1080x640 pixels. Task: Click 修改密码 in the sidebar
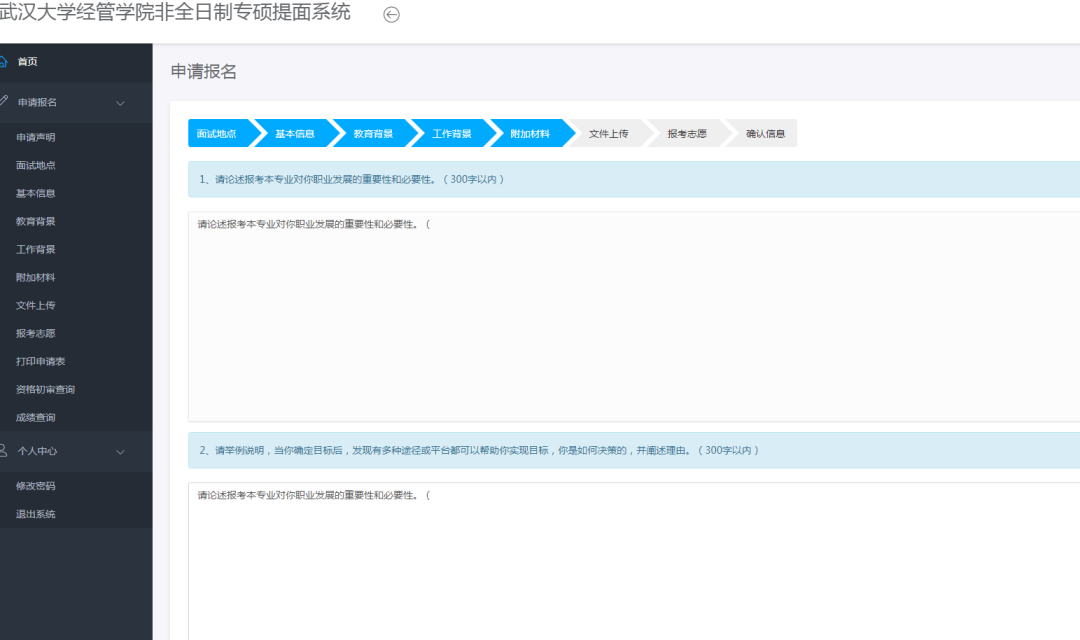[x=36, y=486]
